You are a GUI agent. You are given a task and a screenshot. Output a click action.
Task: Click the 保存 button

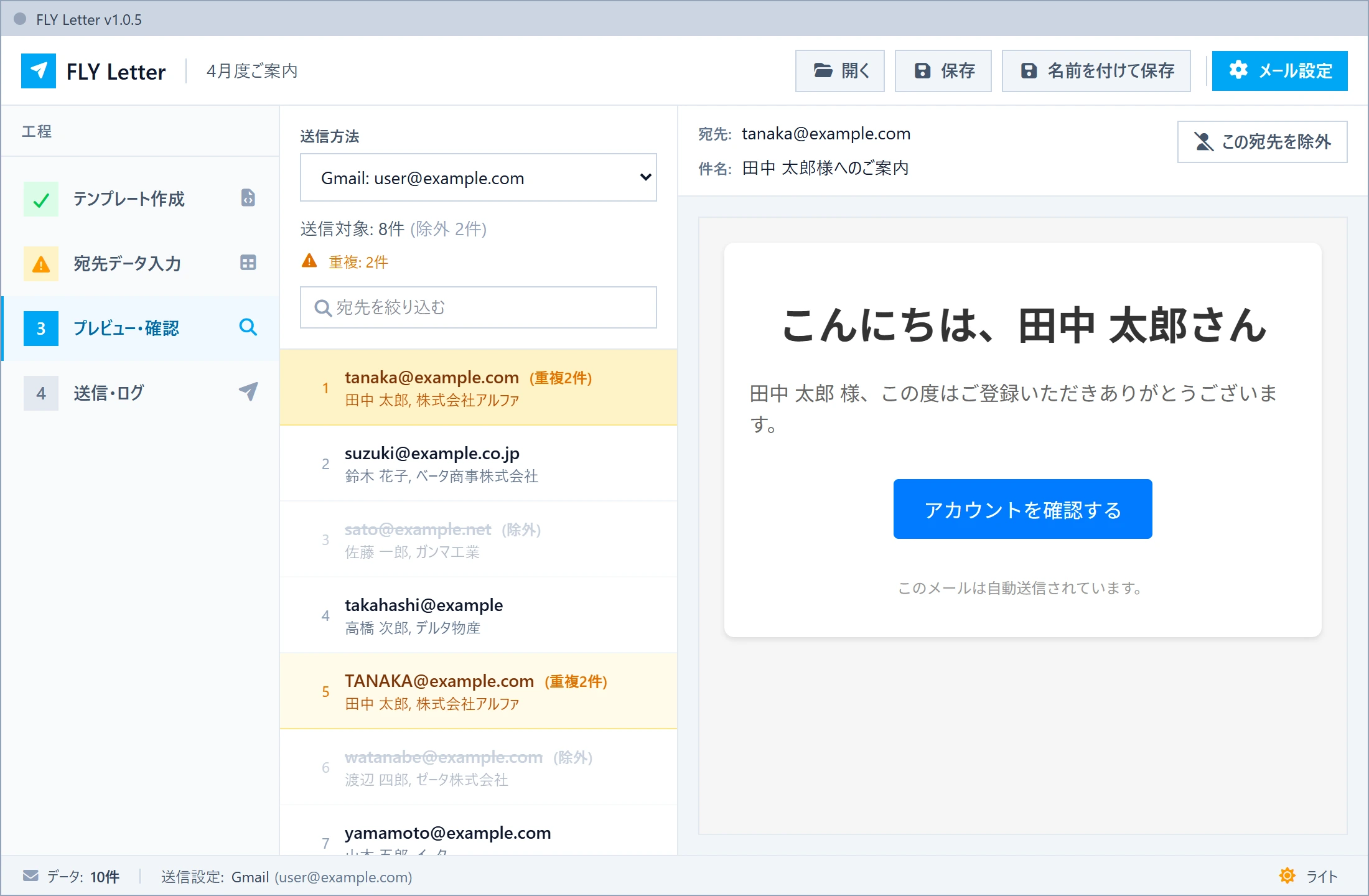[x=943, y=71]
